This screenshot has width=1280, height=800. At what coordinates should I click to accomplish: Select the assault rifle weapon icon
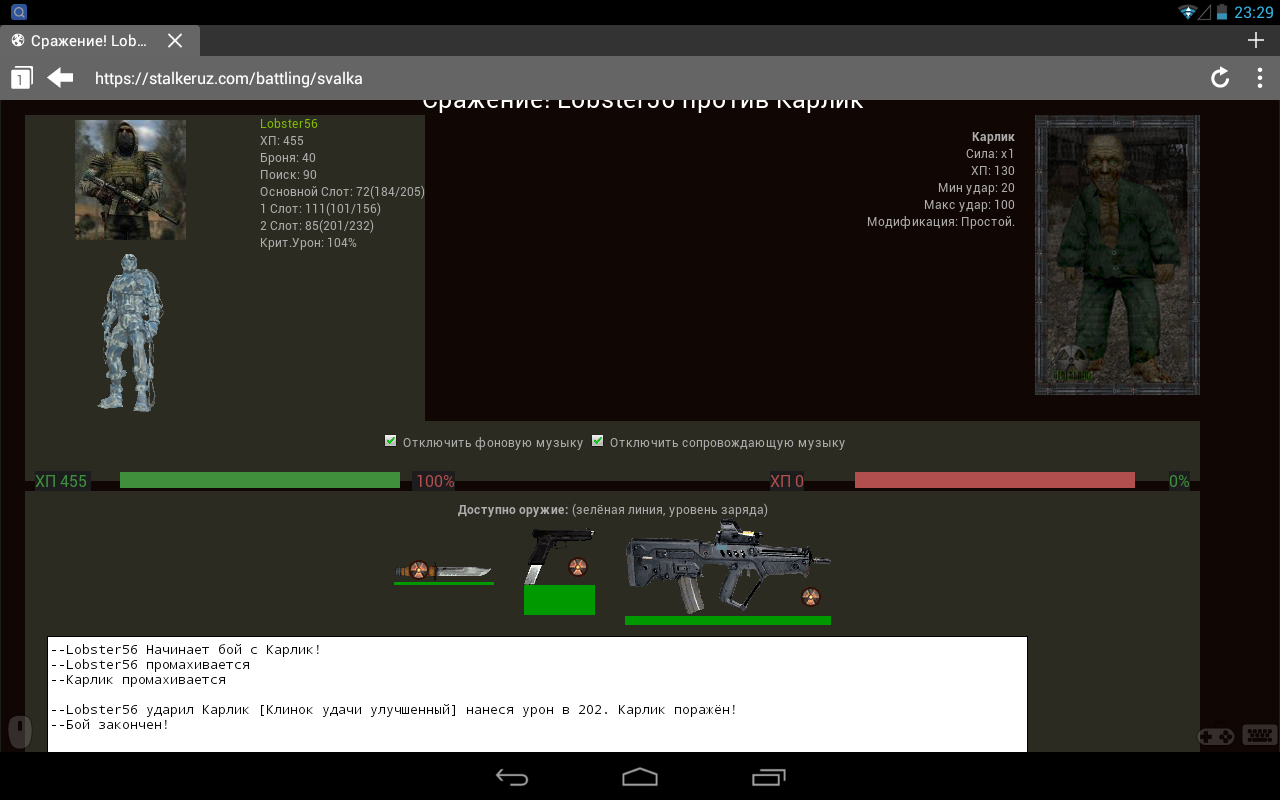727,568
